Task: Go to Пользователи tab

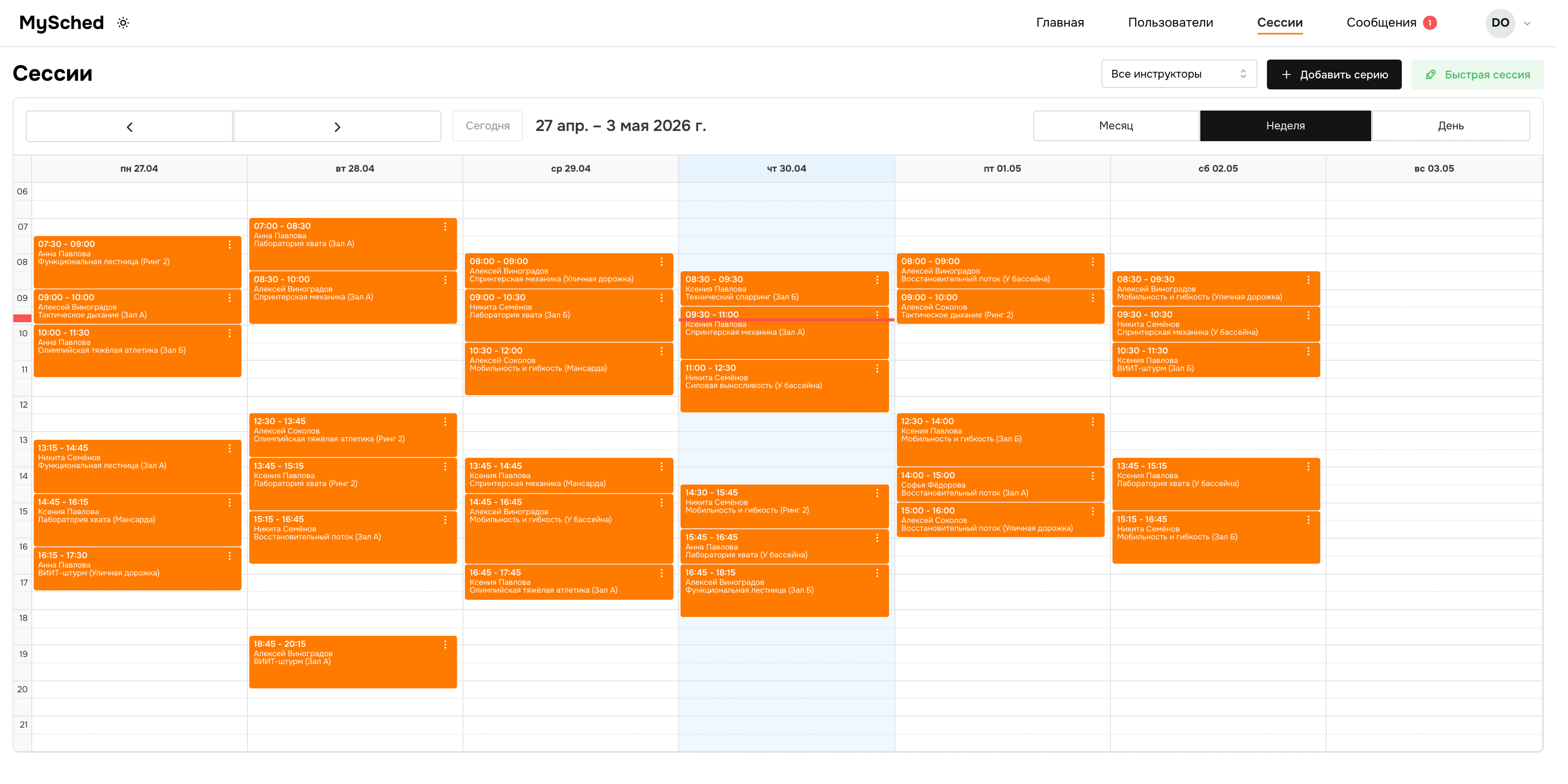Action: tap(1170, 22)
